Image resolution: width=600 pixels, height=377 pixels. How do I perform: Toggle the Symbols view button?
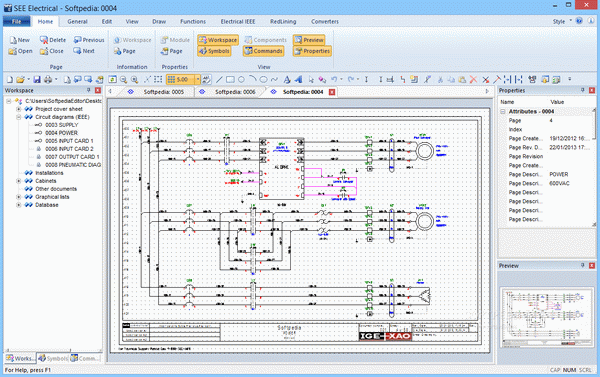(214, 51)
